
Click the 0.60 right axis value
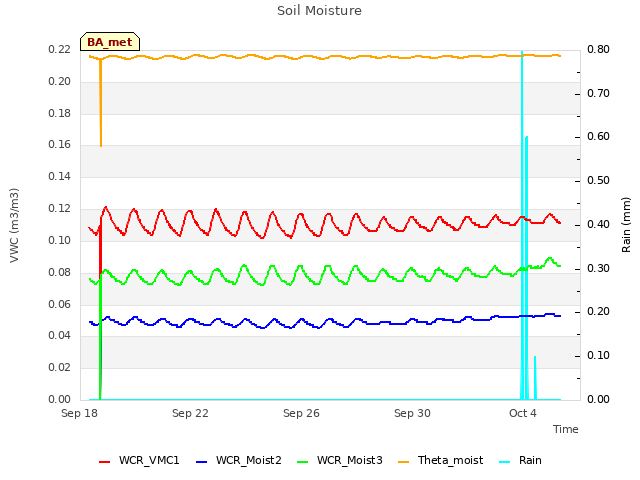tap(598, 136)
